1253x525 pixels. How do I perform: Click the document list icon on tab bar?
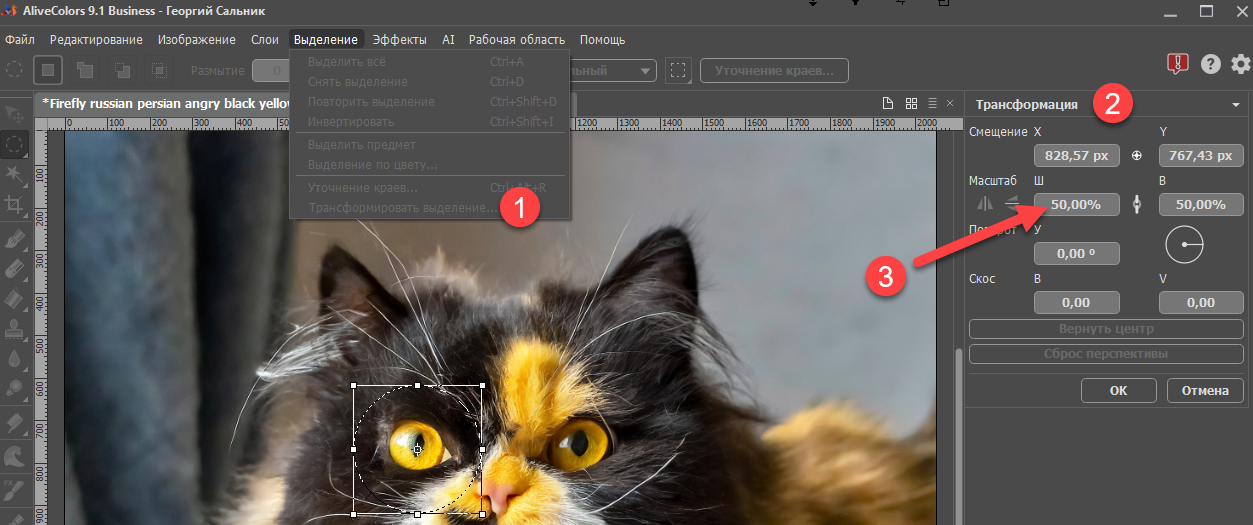click(x=932, y=104)
